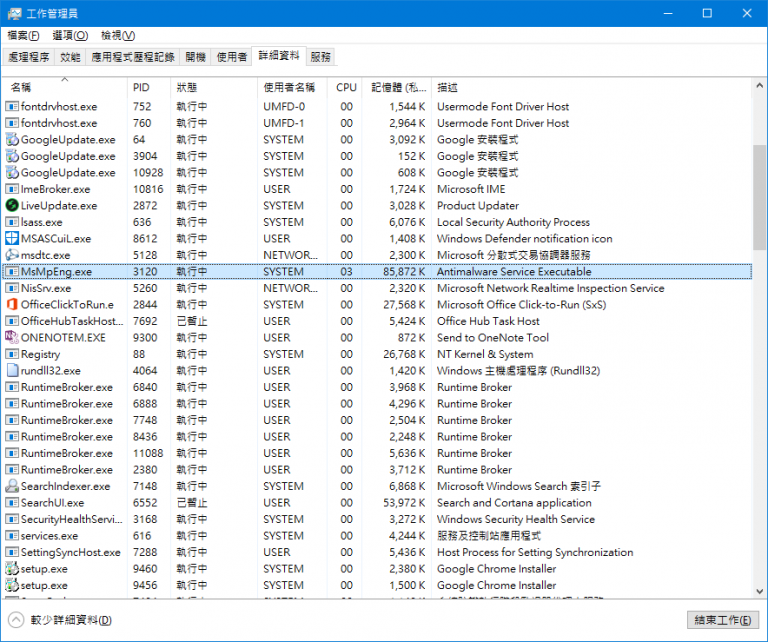Switch to the 服務 tab

(x=321, y=57)
